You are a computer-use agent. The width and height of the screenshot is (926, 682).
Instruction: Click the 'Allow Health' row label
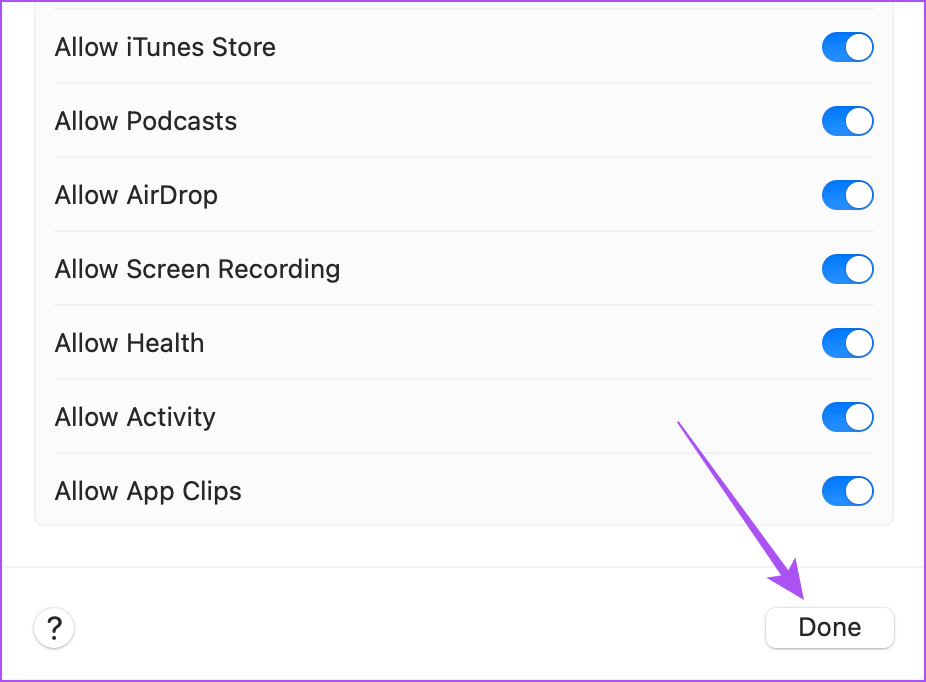pos(129,343)
